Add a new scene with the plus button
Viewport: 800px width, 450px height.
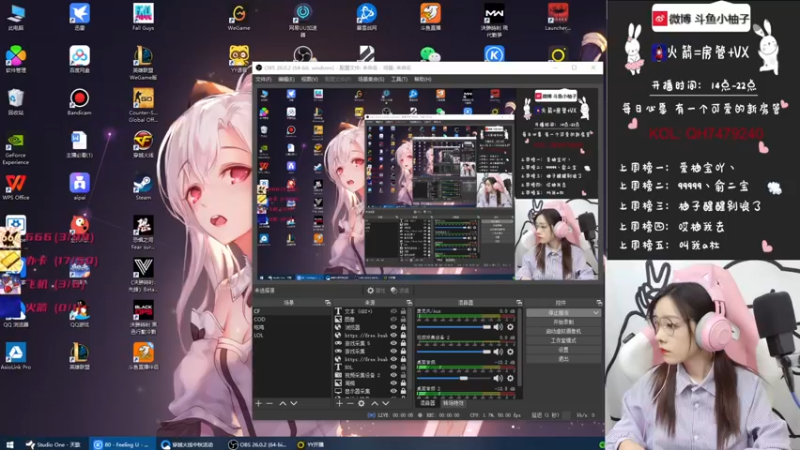point(259,404)
